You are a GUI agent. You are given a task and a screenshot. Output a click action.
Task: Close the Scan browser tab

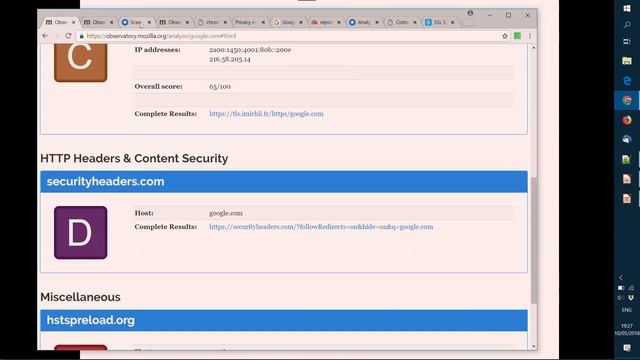tap(149, 22)
